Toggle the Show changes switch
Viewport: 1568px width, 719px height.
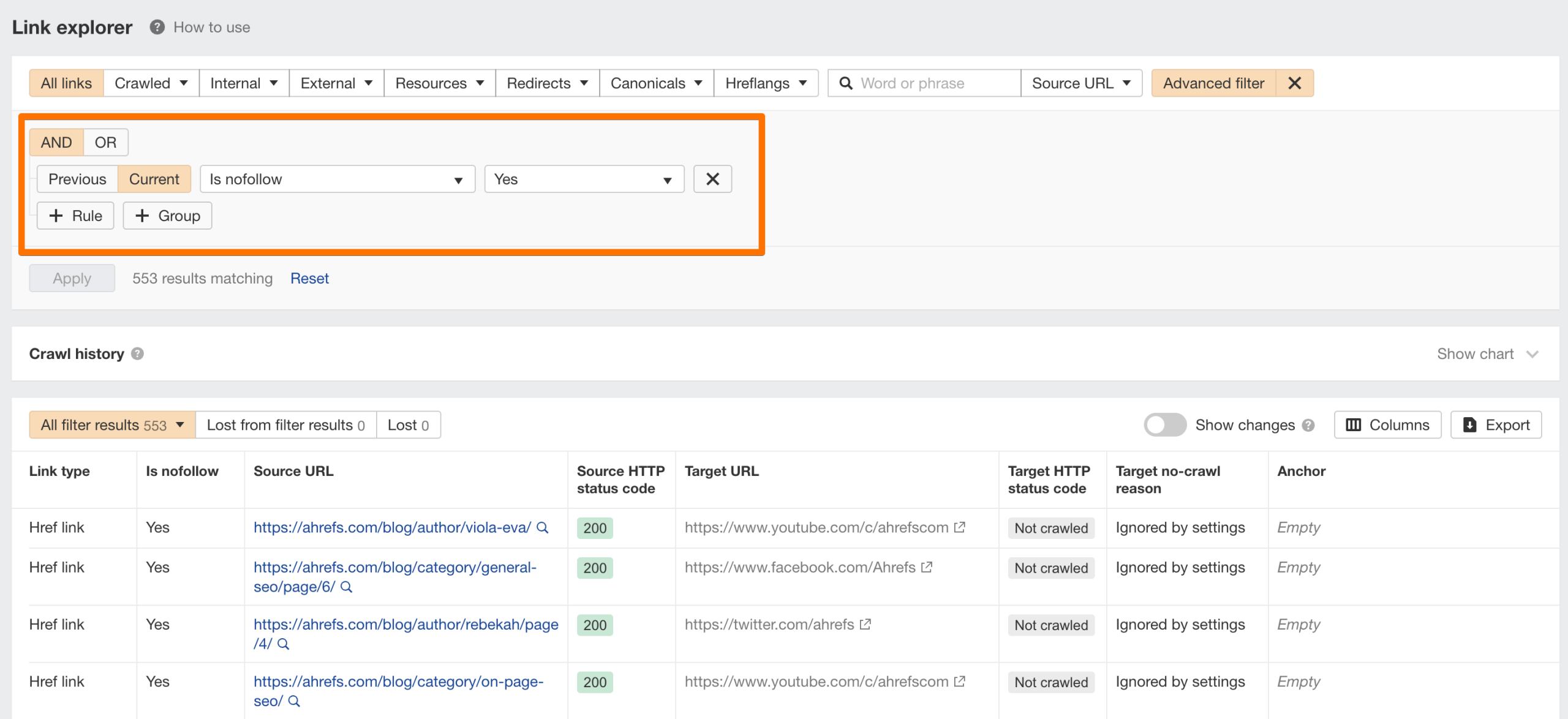(1164, 425)
